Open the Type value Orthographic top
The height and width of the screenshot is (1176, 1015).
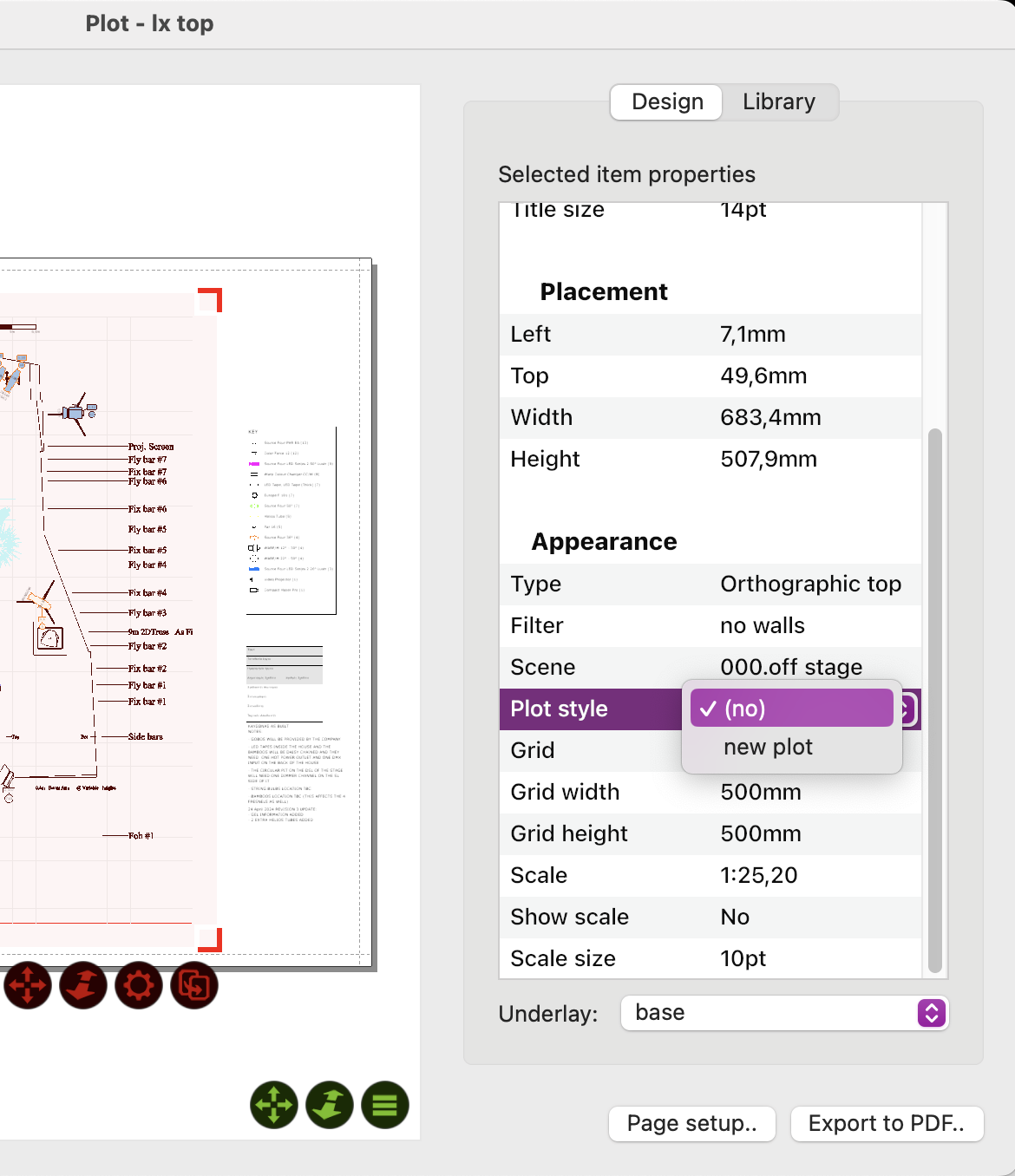point(810,584)
